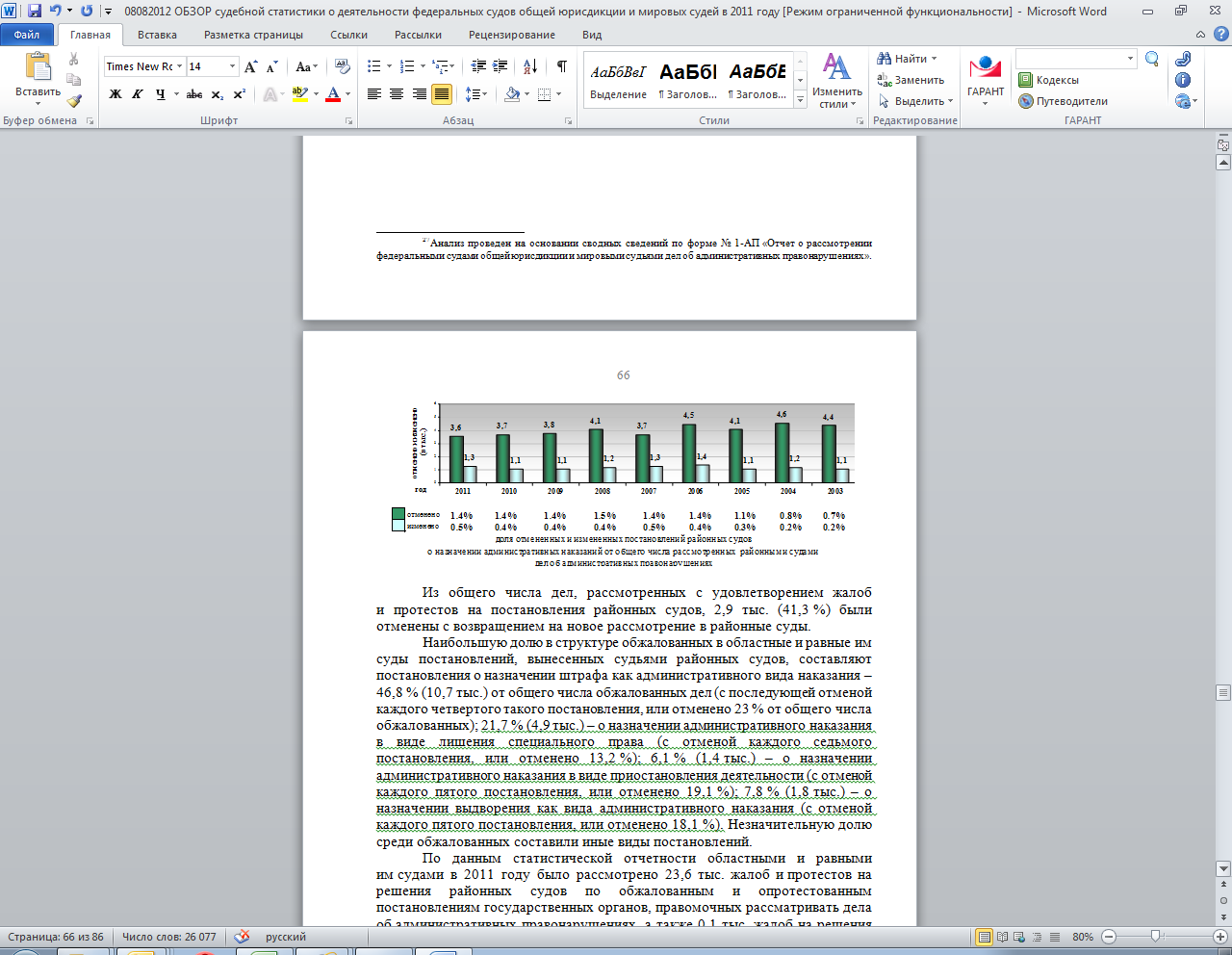Click the Заменить button

click(911, 80)
